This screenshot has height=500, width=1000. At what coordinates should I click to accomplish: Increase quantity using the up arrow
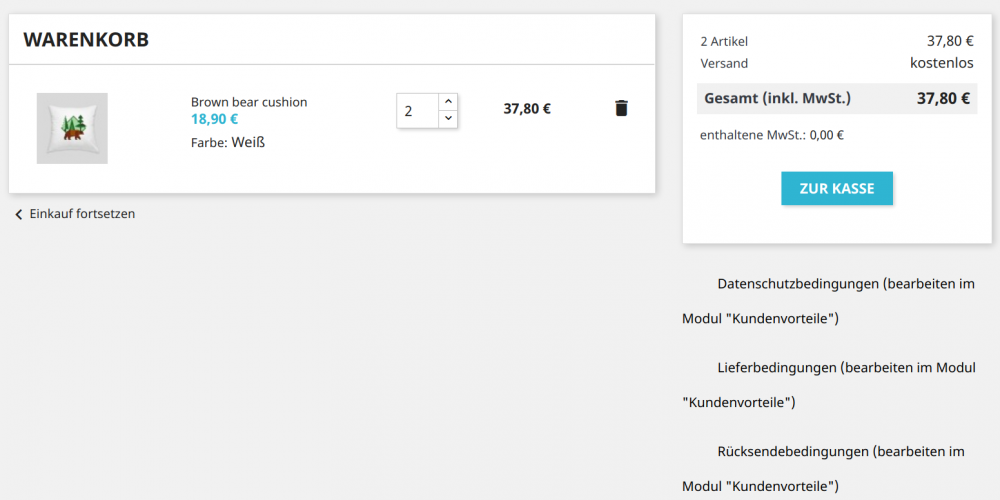tap(448, 101)
